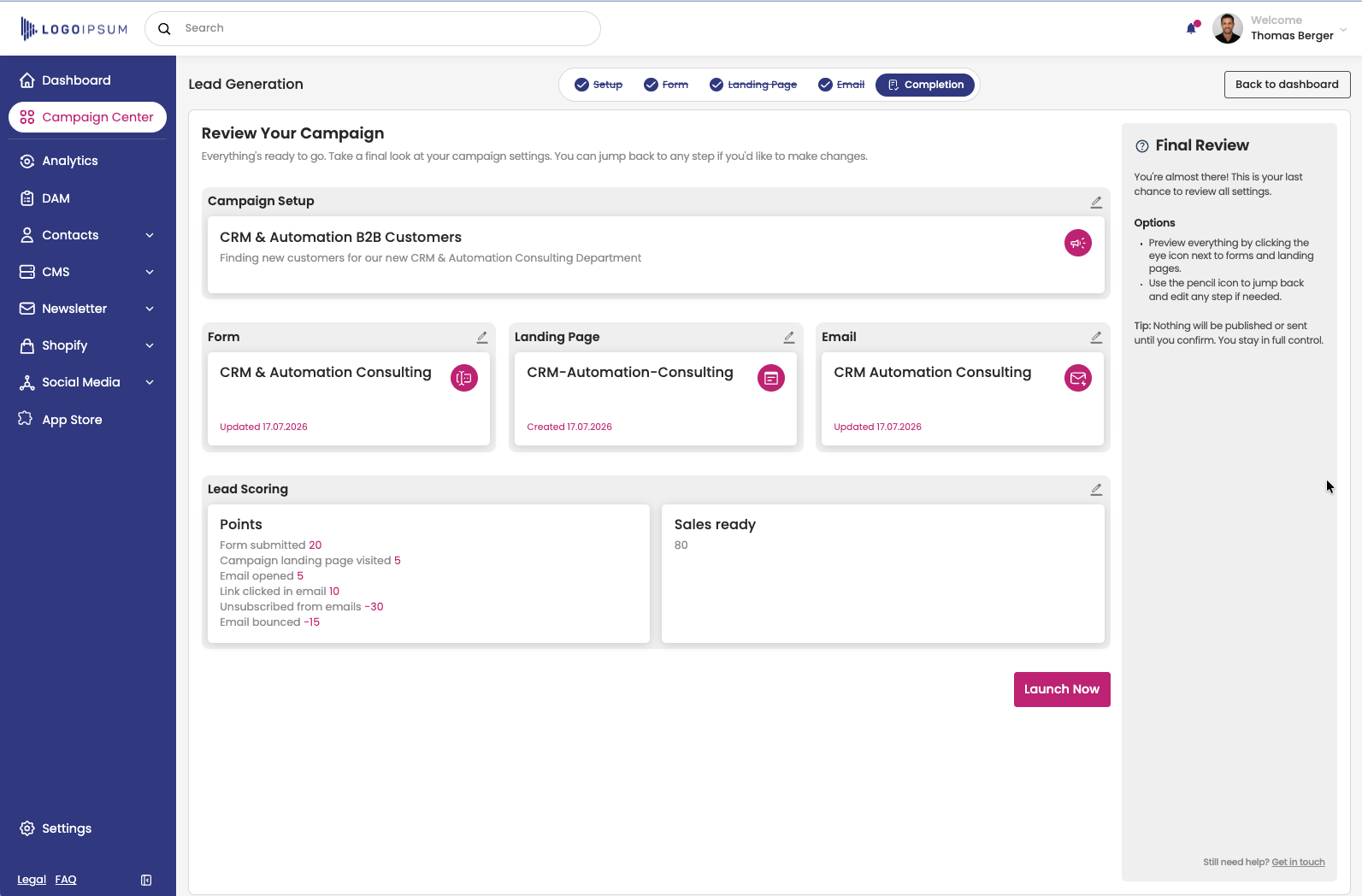
Task: Click the Launch Now button
Action: [x=1062, y=689]
